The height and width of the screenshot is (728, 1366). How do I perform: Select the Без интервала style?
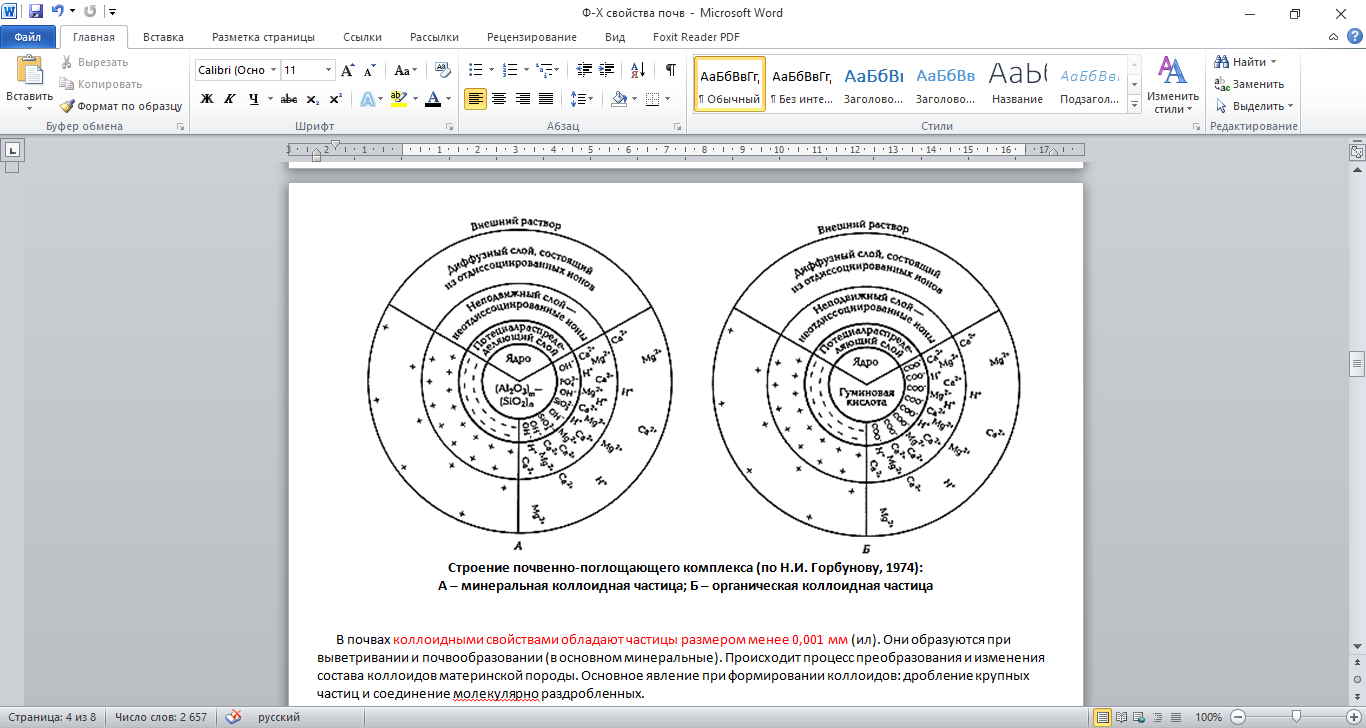[802, 84]
